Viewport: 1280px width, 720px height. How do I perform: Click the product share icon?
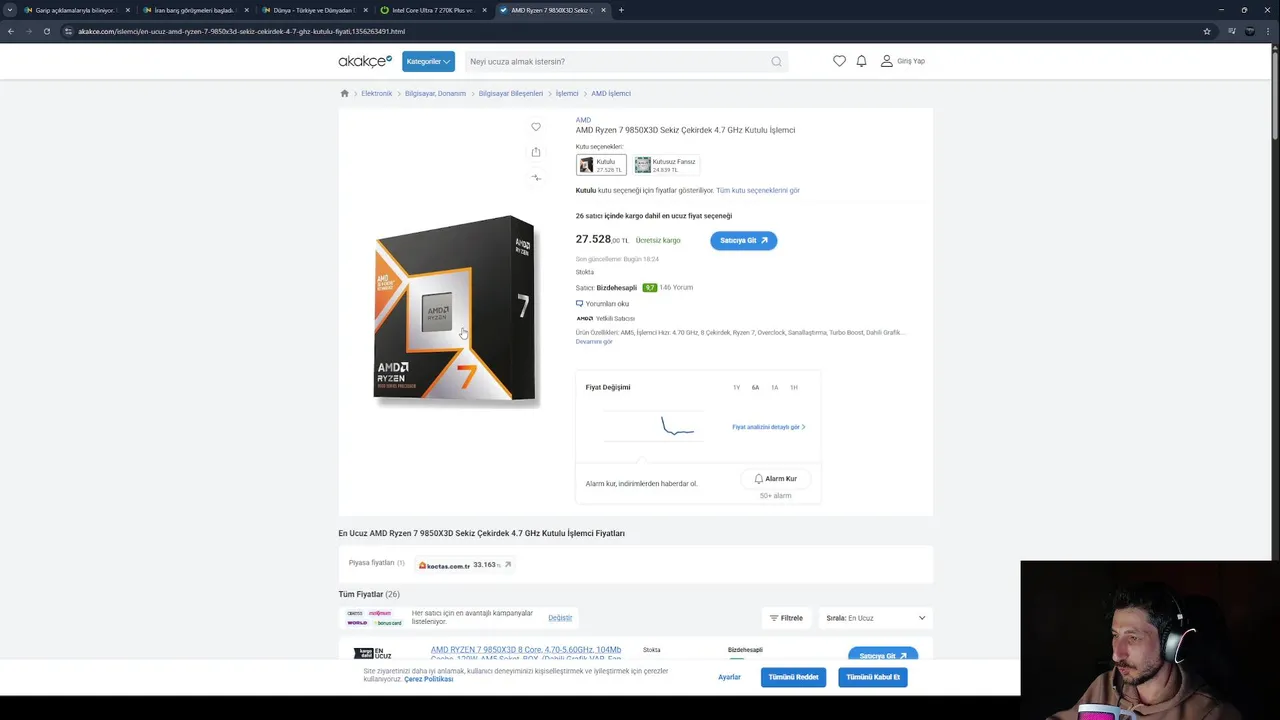(x=536, y=152)
